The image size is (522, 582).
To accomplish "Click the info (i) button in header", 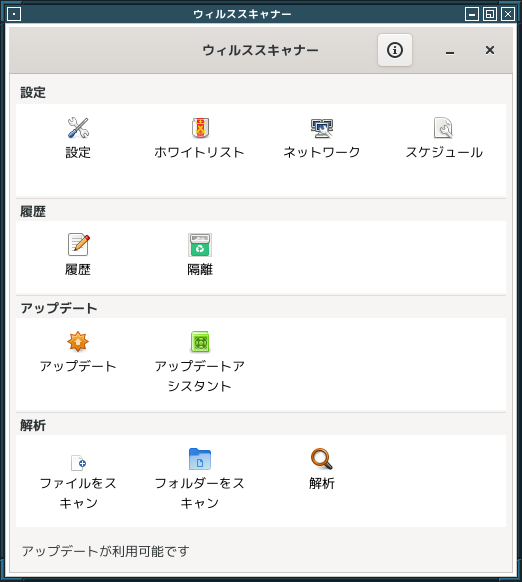I will pyautogui.click(x=395, y=50).
